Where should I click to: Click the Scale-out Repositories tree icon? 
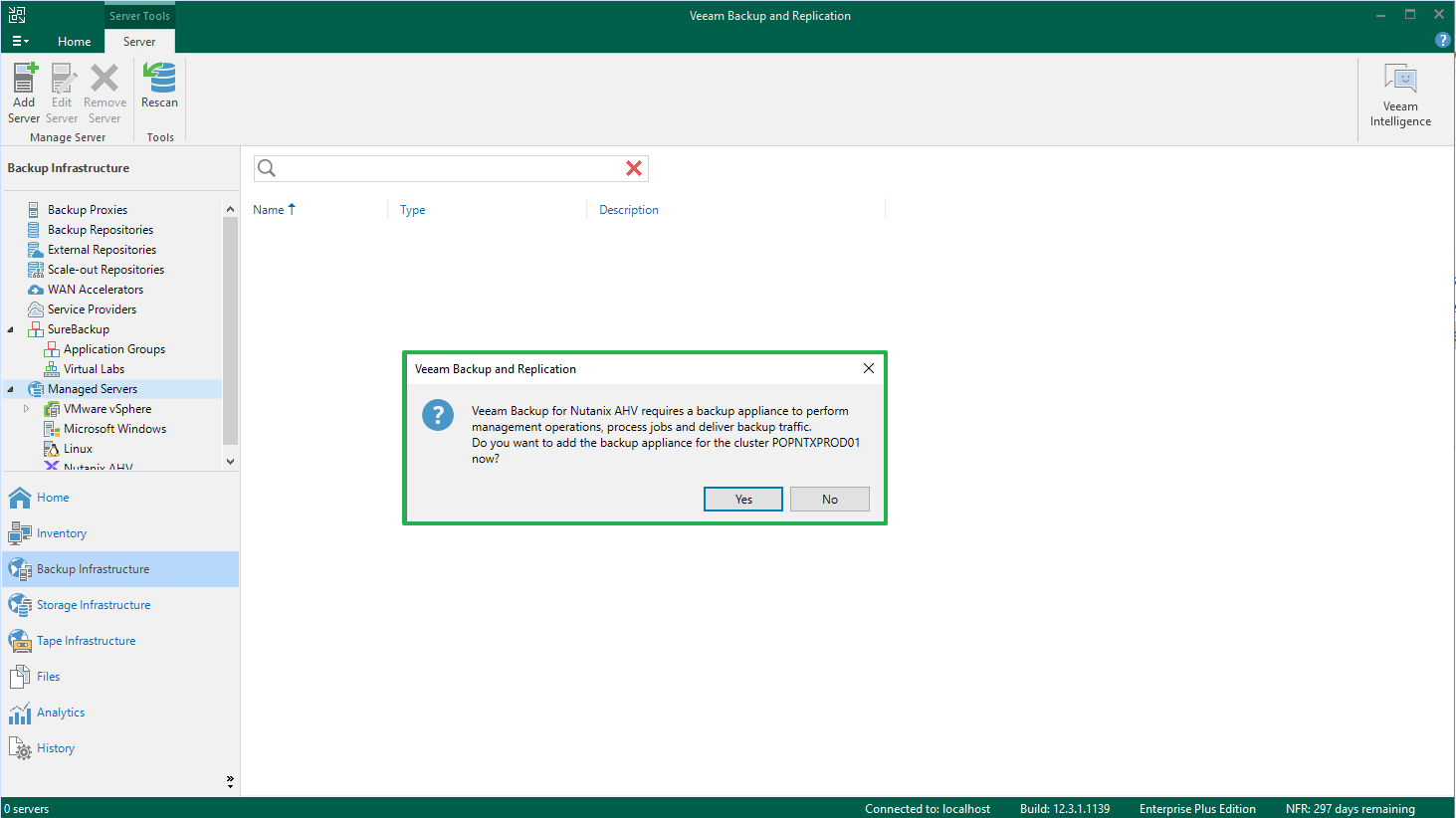click(35, 270)
